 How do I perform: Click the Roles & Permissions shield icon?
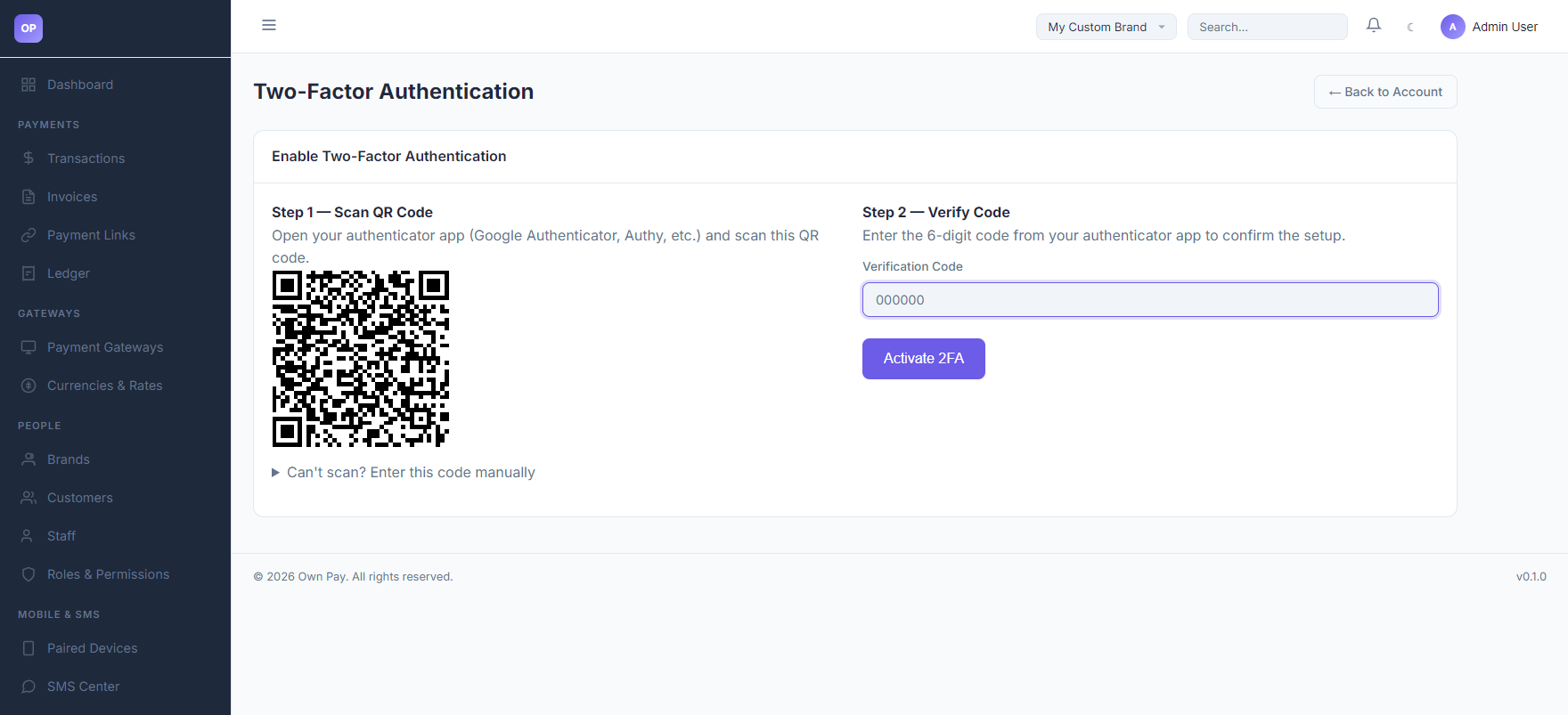[29, 574]
